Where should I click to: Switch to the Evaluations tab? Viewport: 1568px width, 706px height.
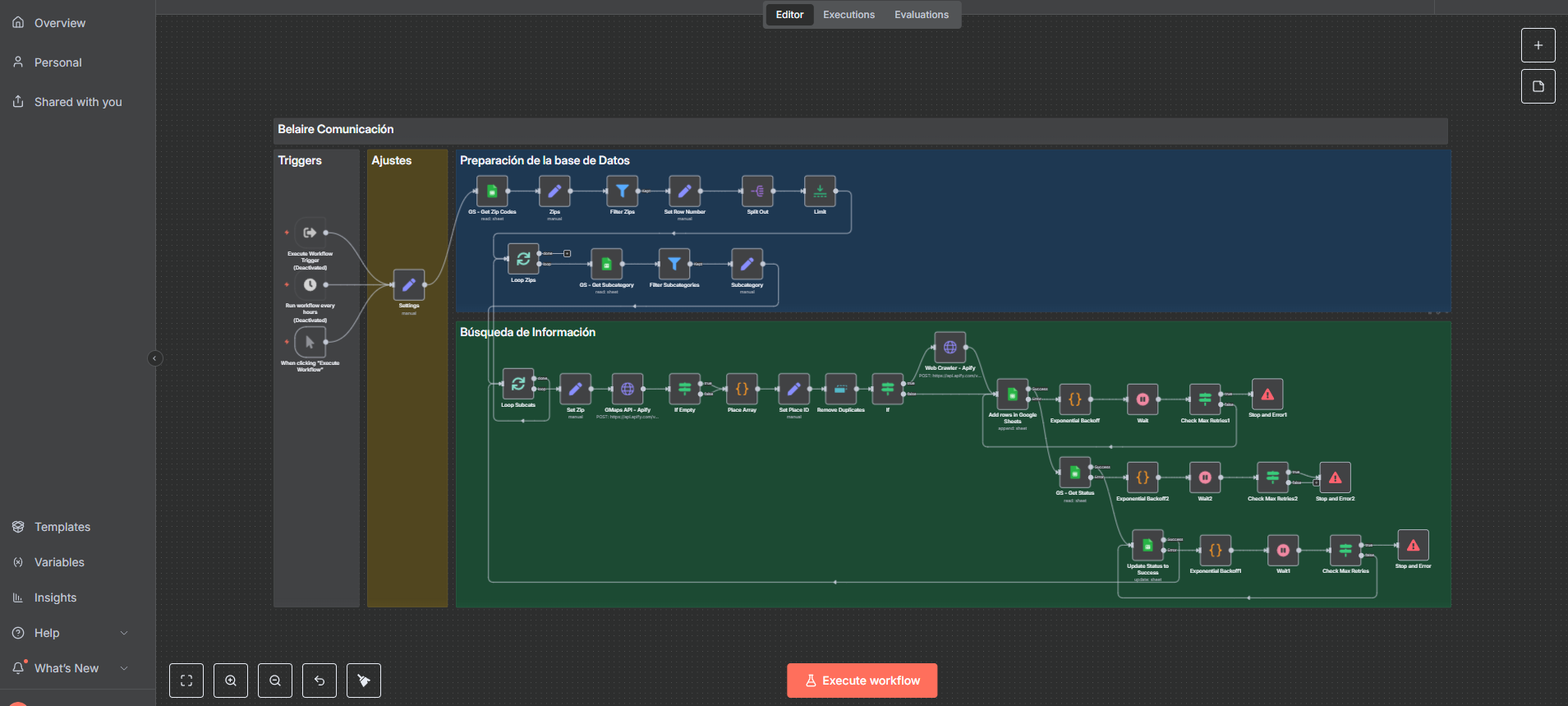921,15
